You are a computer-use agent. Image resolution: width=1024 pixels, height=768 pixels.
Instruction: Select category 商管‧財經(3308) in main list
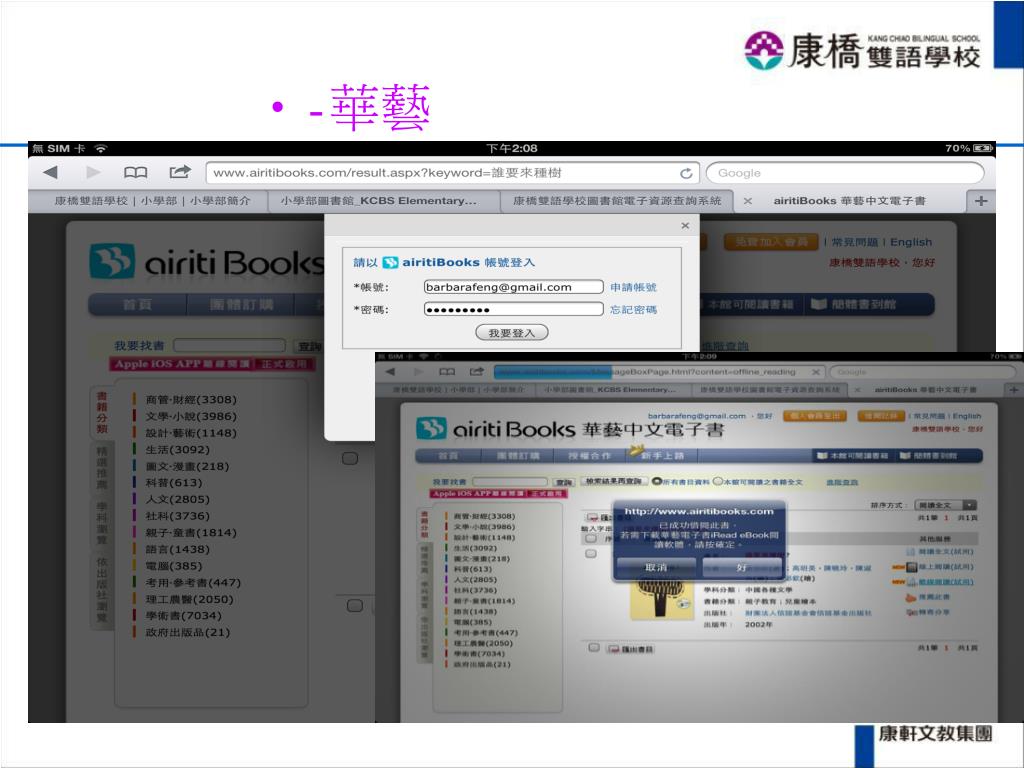coord(191,400)
